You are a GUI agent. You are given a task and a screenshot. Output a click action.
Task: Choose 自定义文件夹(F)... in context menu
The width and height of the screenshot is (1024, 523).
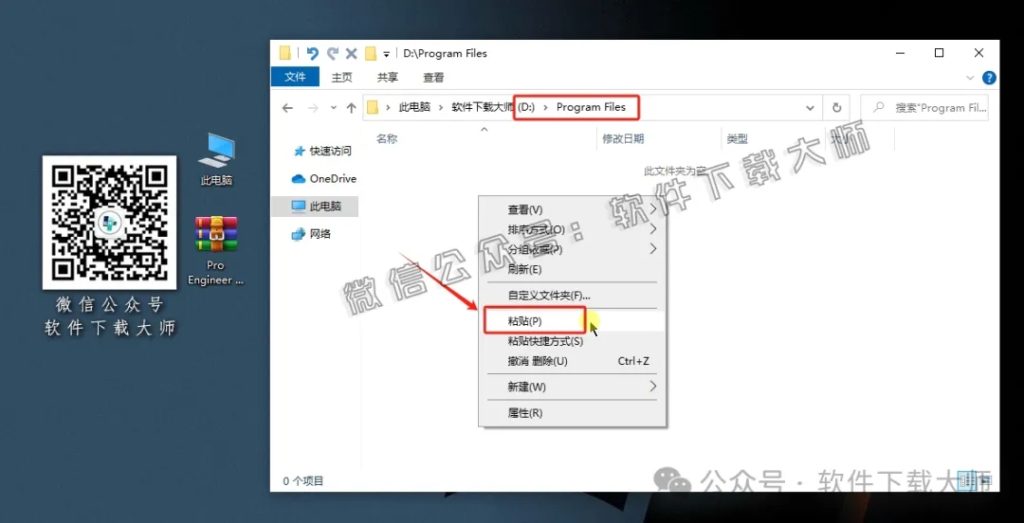(573, 295)
